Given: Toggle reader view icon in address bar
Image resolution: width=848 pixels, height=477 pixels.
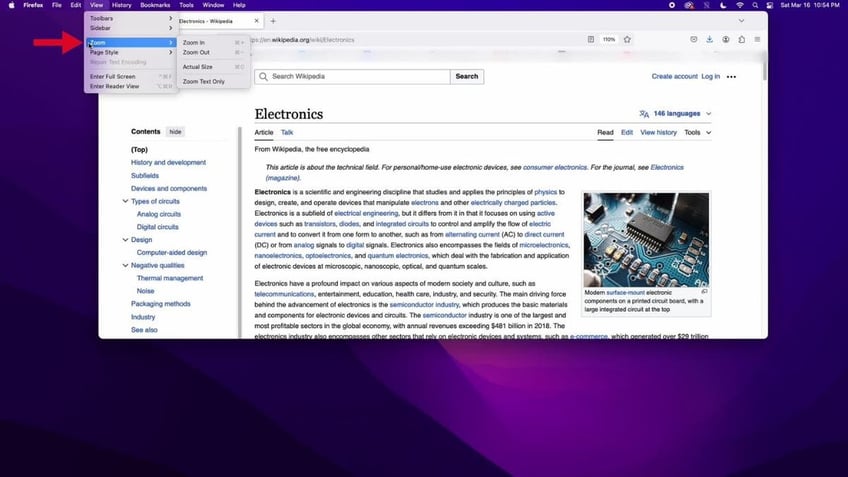Looking at the screenshot, I should tap(591, 39).
